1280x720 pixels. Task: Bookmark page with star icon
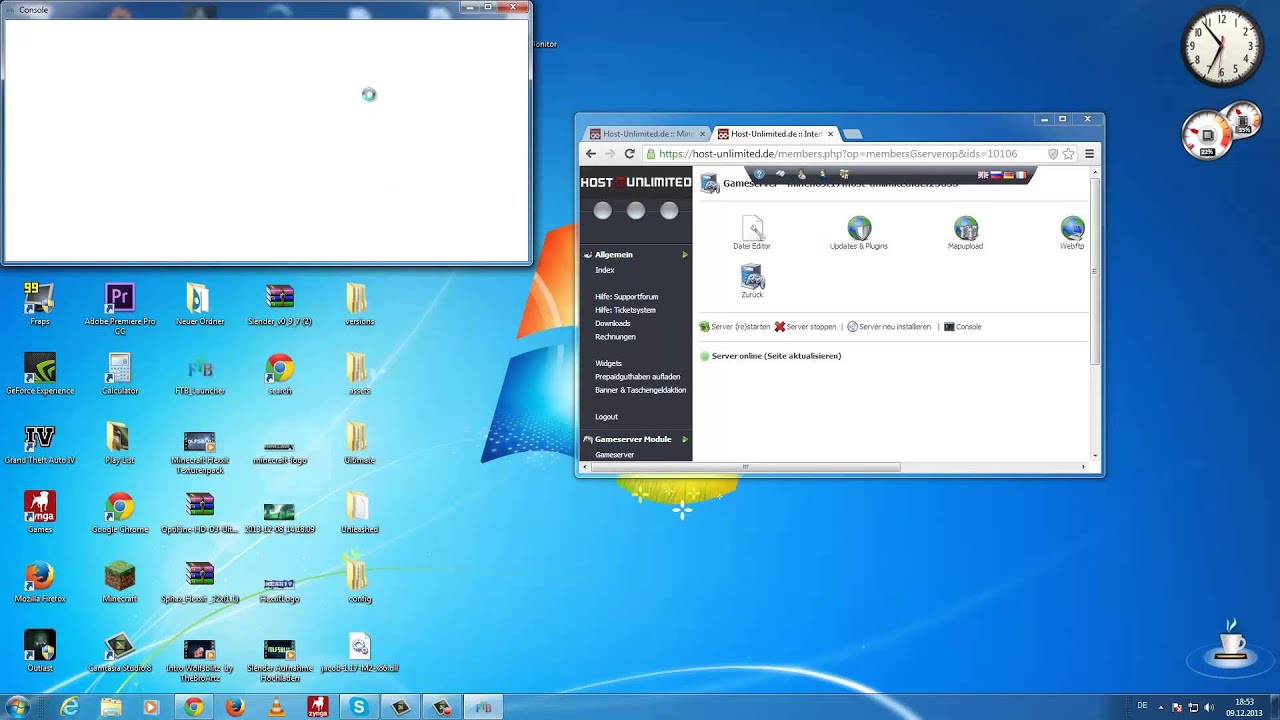point(1068,154)
